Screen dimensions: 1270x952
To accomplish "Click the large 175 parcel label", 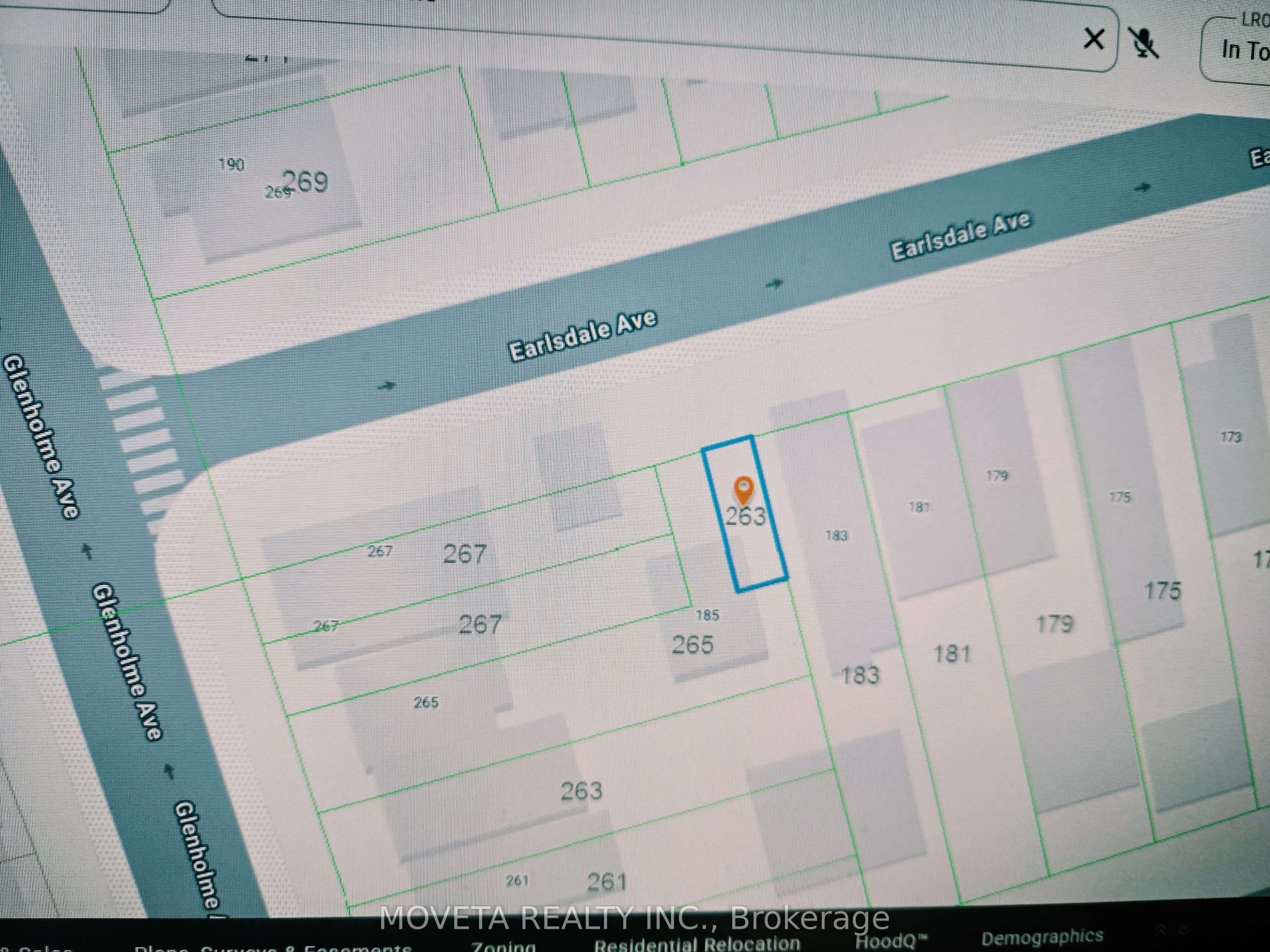I will click(x=1163, y=590).
